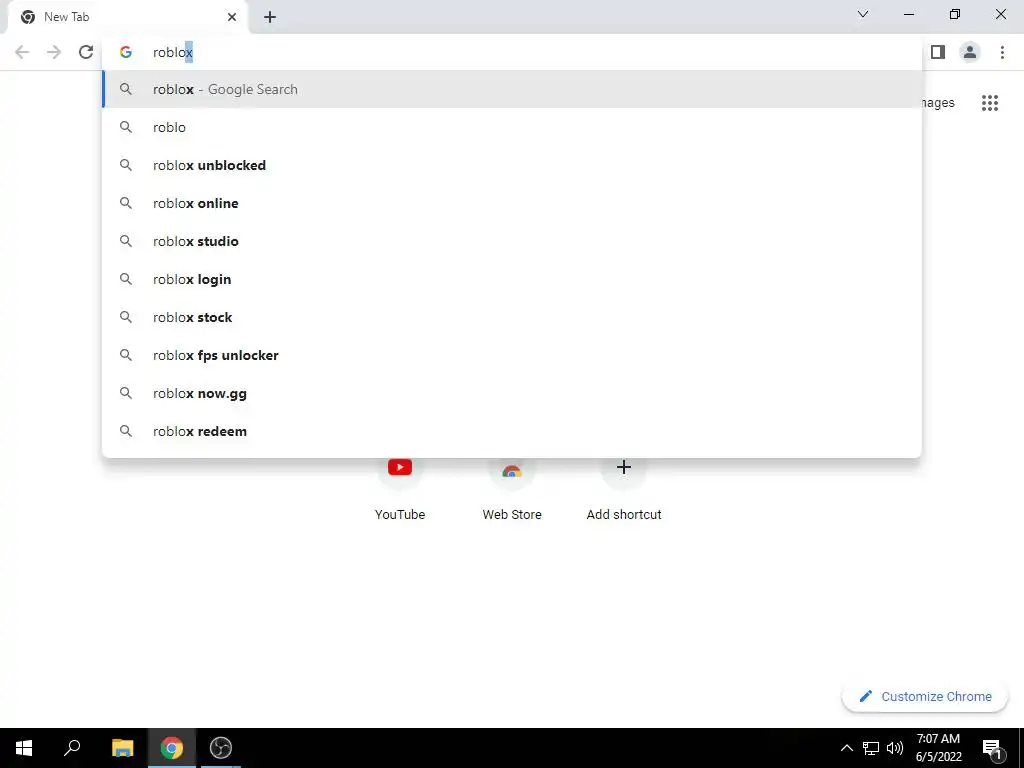Viewport: 1024px width, 768px height.
Task: Pick the 'roblox redeem' suggestion
Action: pos(511,431)
